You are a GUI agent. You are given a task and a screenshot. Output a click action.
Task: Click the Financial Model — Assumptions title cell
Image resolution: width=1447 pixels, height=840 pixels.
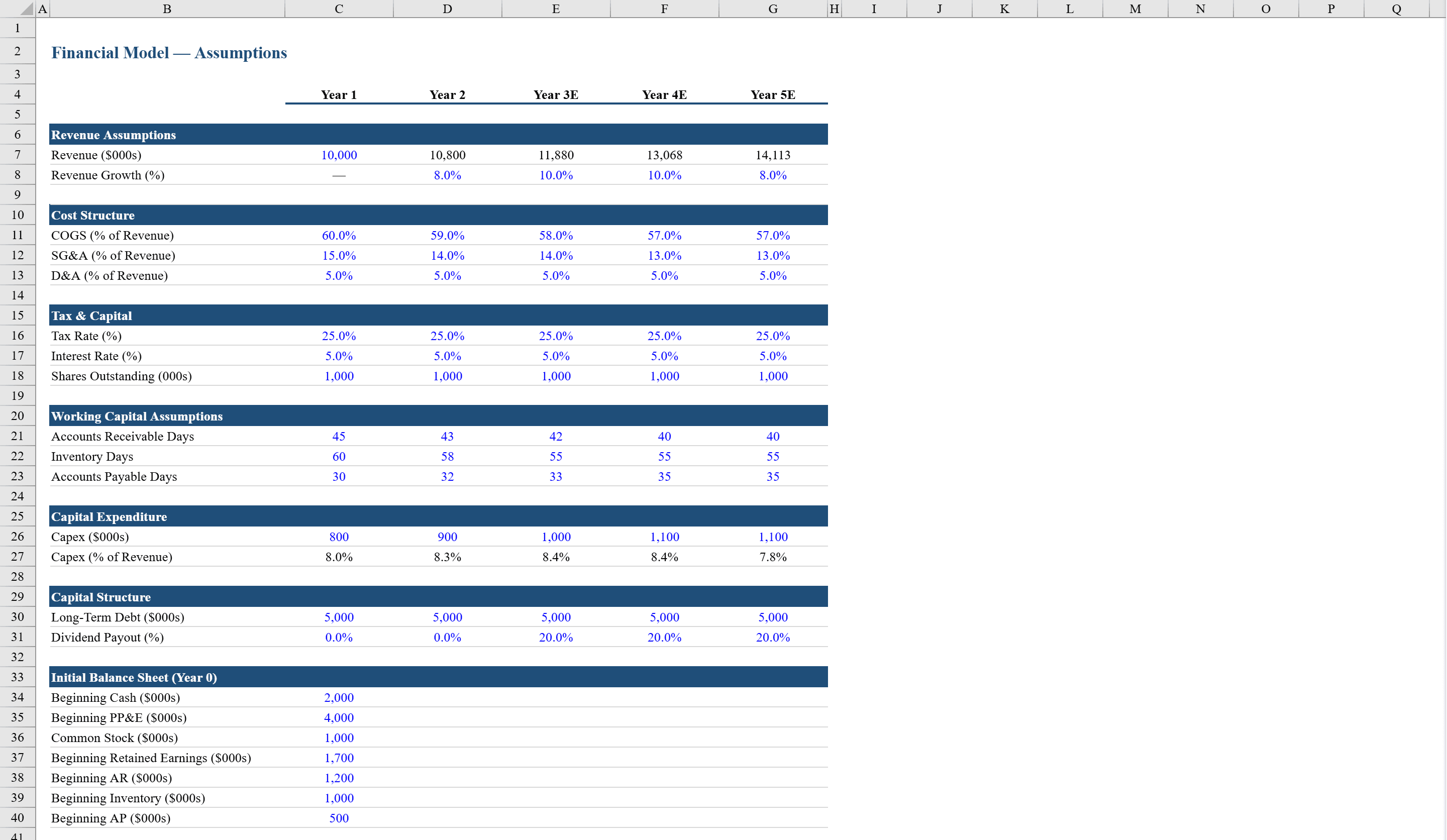click(x=169, y=52)
